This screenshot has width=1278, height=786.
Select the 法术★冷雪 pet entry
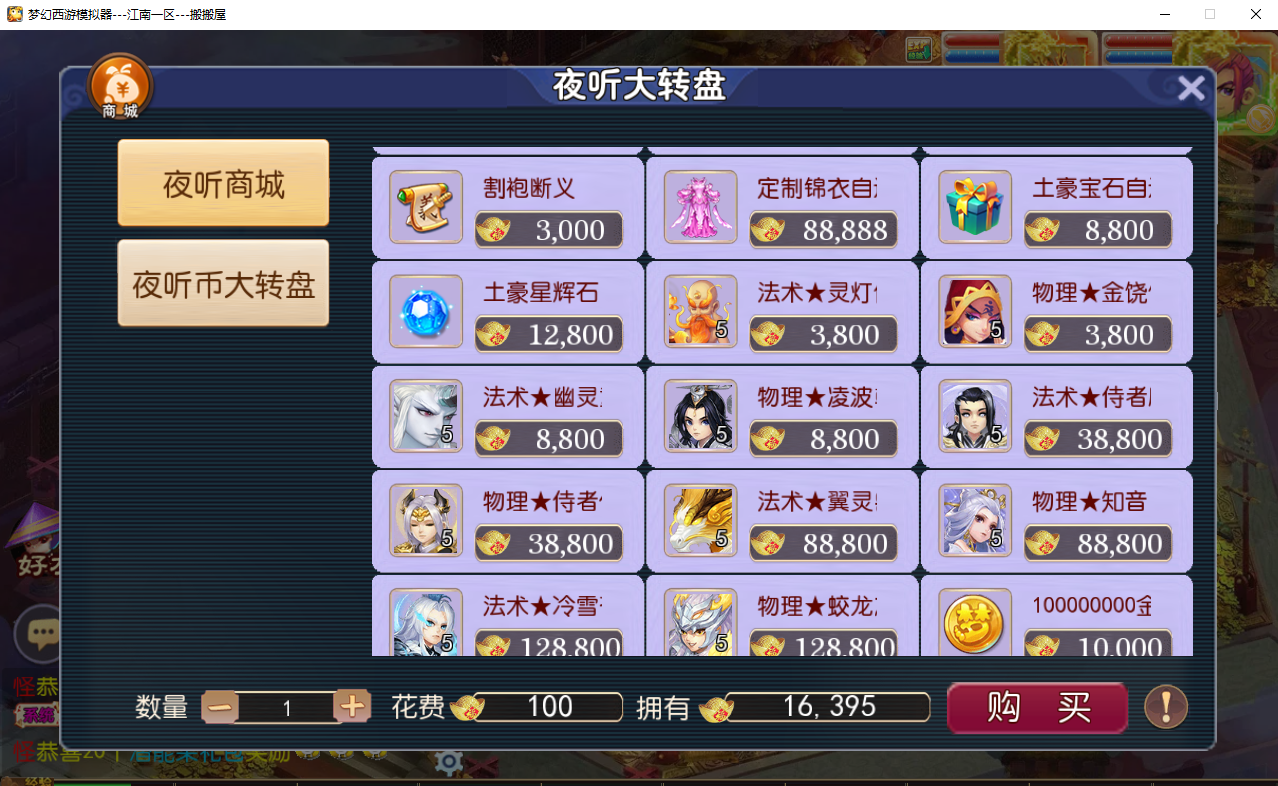point(508,616)
